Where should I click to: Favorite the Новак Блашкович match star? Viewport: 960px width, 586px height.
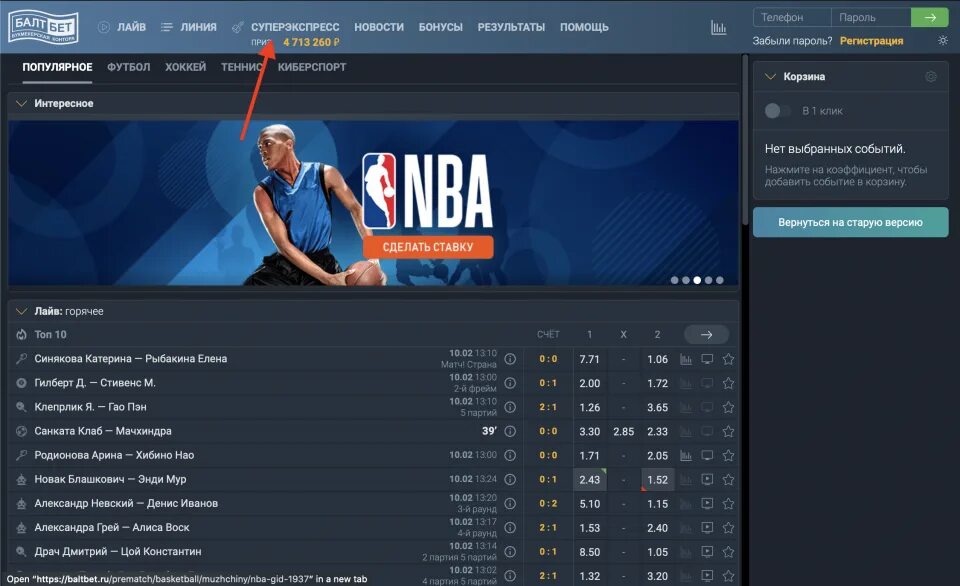tap(728, 479)
